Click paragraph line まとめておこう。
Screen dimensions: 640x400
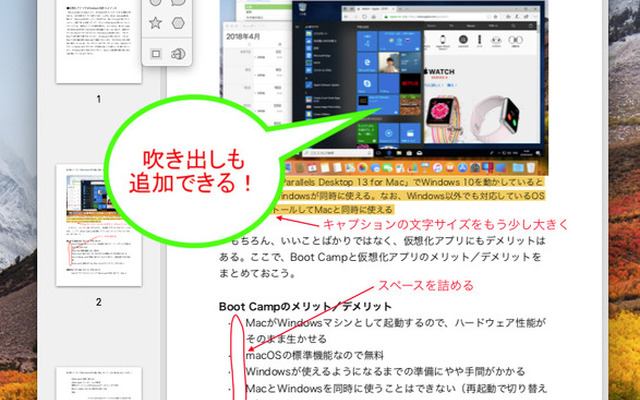[258, 273]
